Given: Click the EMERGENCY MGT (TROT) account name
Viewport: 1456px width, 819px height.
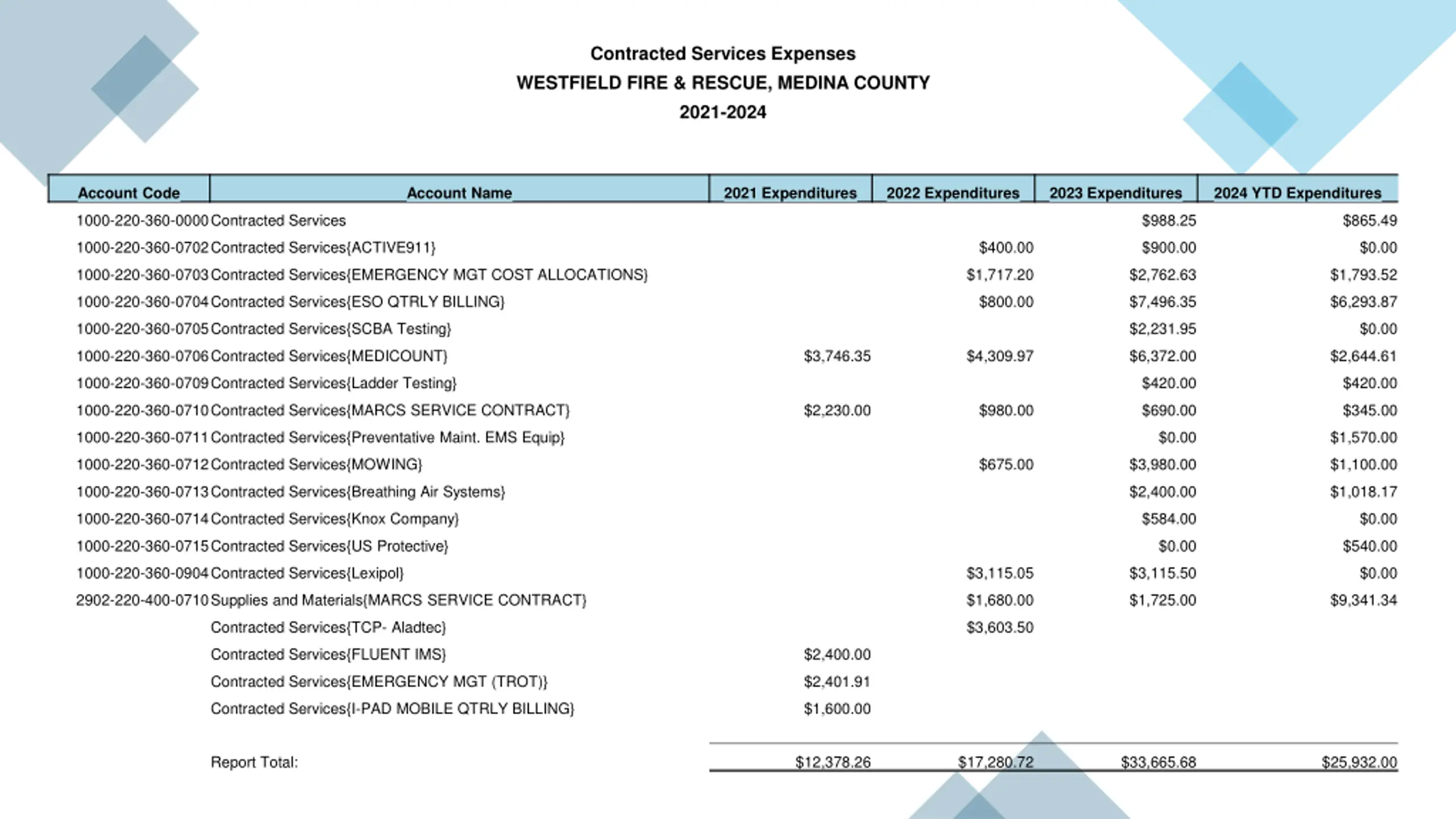Looking at the screenshot, I should (x=379, y=682).
